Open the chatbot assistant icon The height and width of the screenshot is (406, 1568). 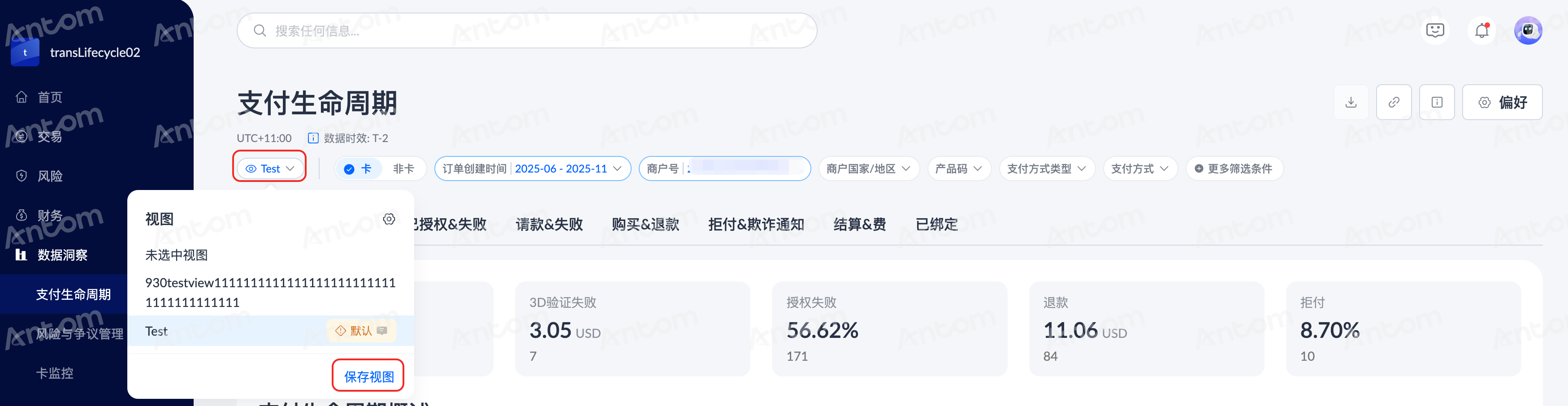click(x=1435, y=30)
